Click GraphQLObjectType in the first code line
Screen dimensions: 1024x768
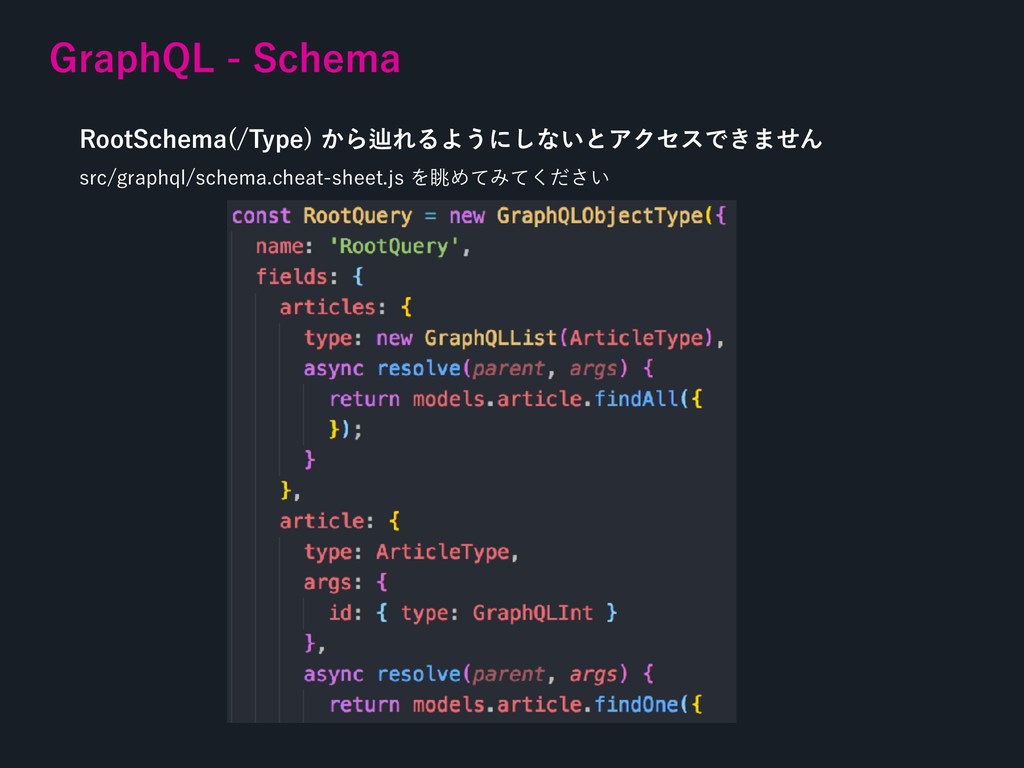(x=600, y=215)
